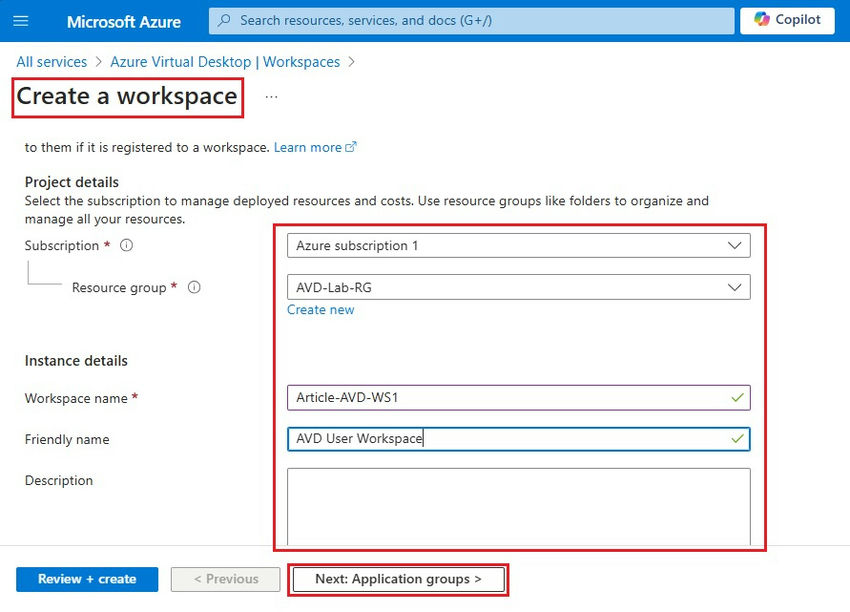Click the Microsoft Azure home logo
The image size is (850, 612).
click(x=123, y=21)
